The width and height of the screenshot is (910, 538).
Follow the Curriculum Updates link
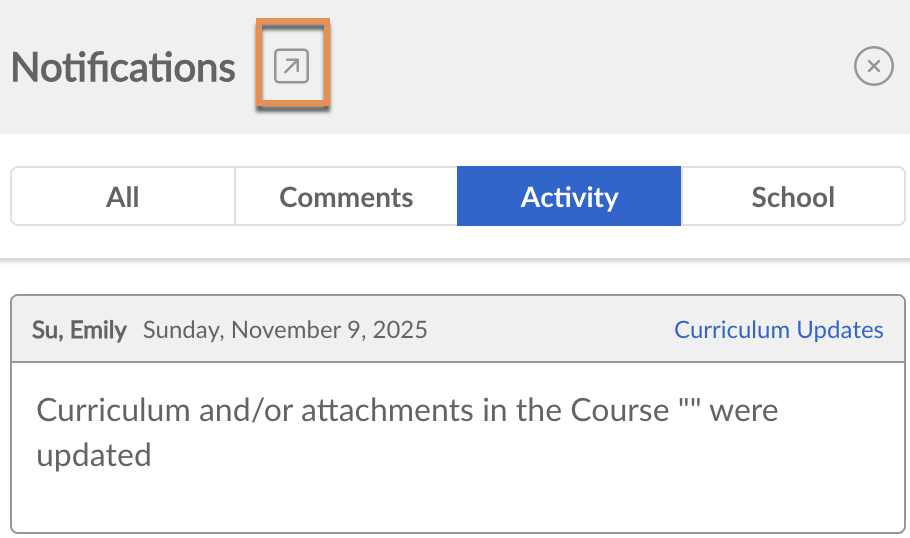[778, 330]
